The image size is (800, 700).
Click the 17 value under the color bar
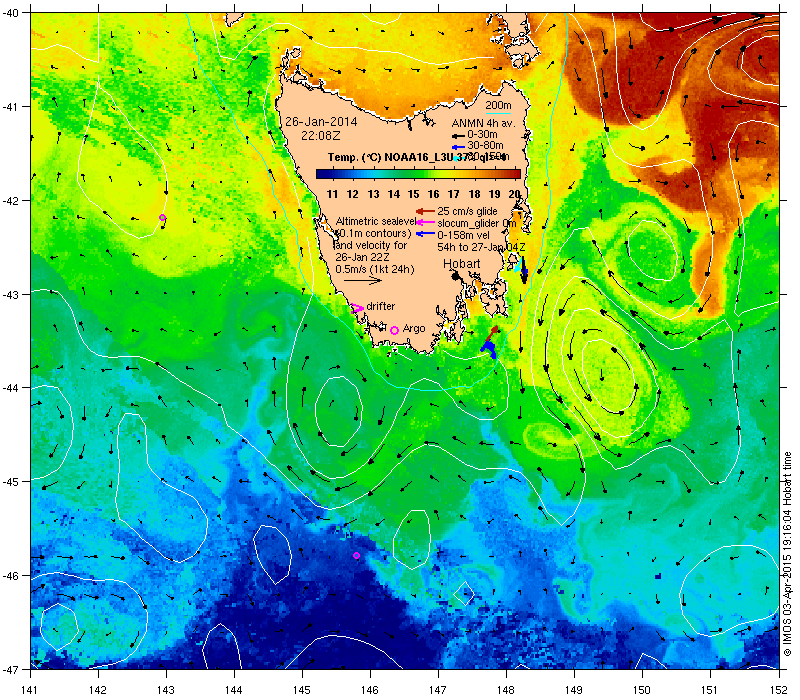tap(454, 194)
